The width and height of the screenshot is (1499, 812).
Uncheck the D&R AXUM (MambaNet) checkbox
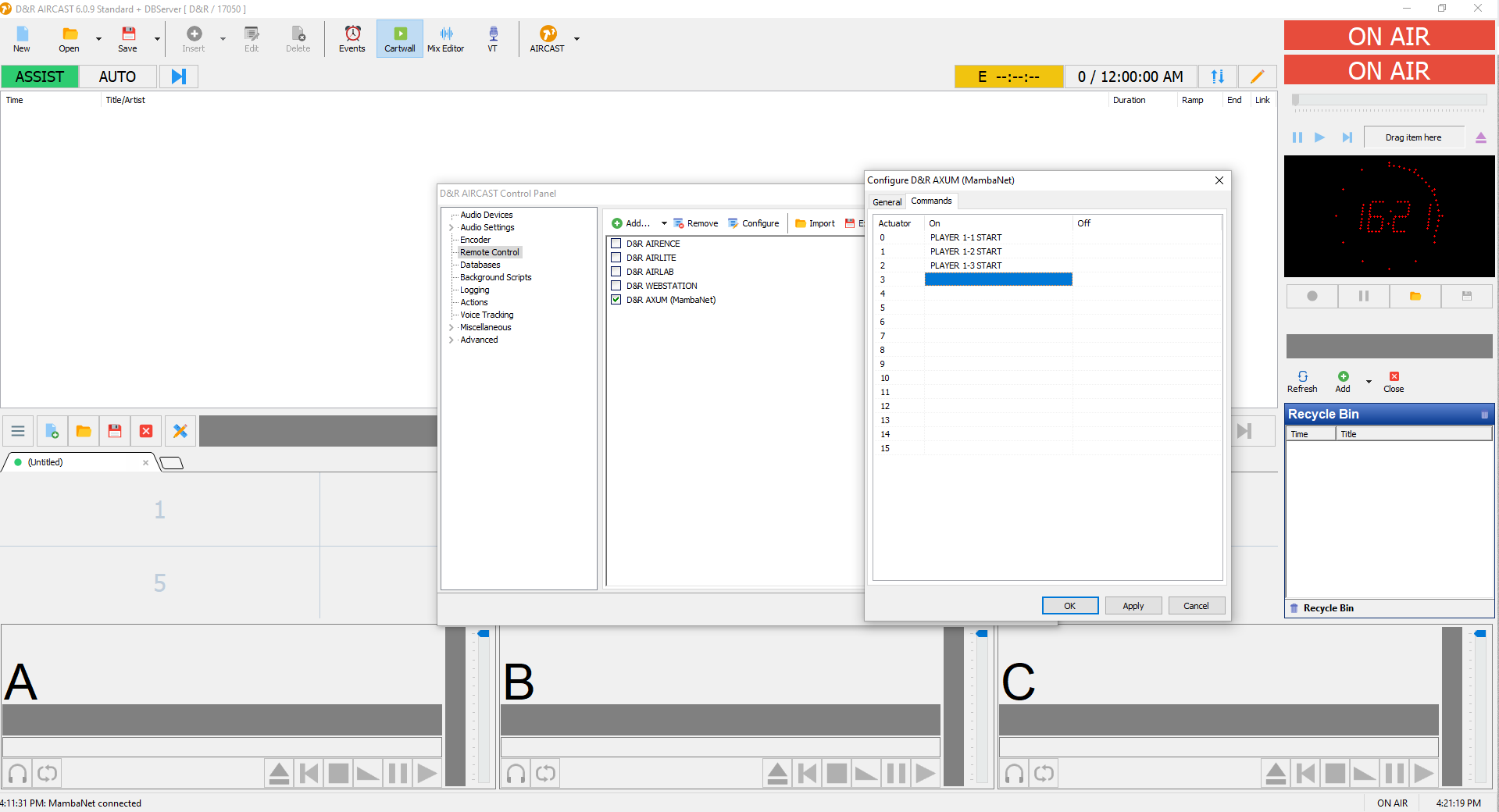click(x=616, y=300)
